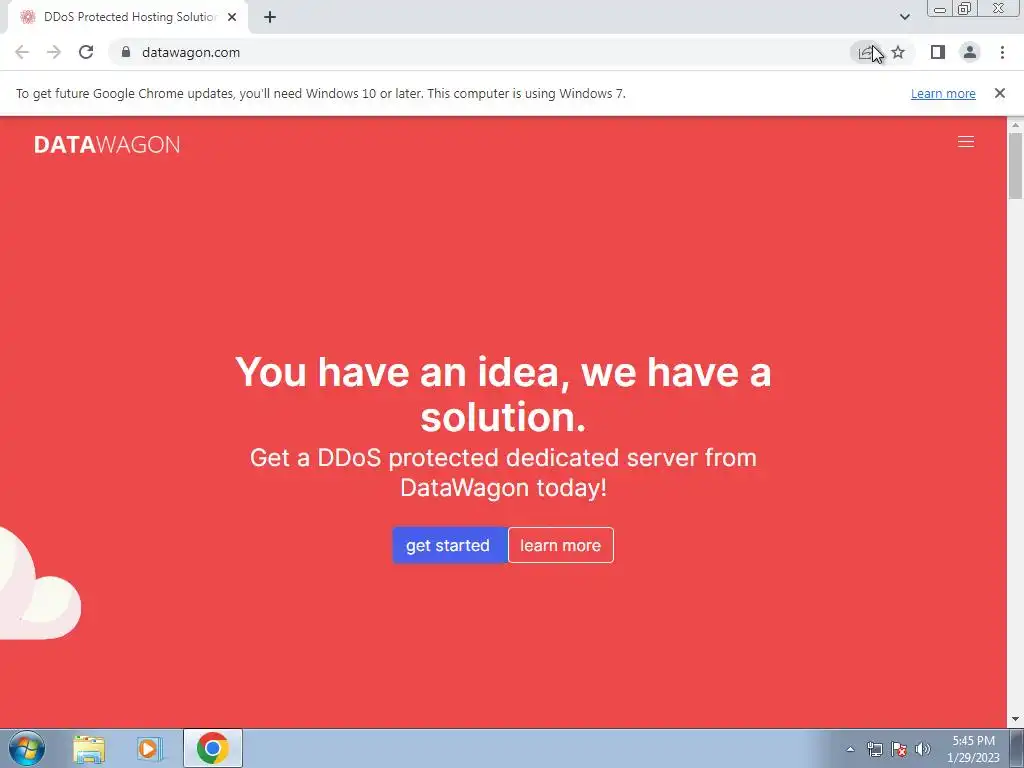Bookmark this tab with star icon

pos(898,52)
